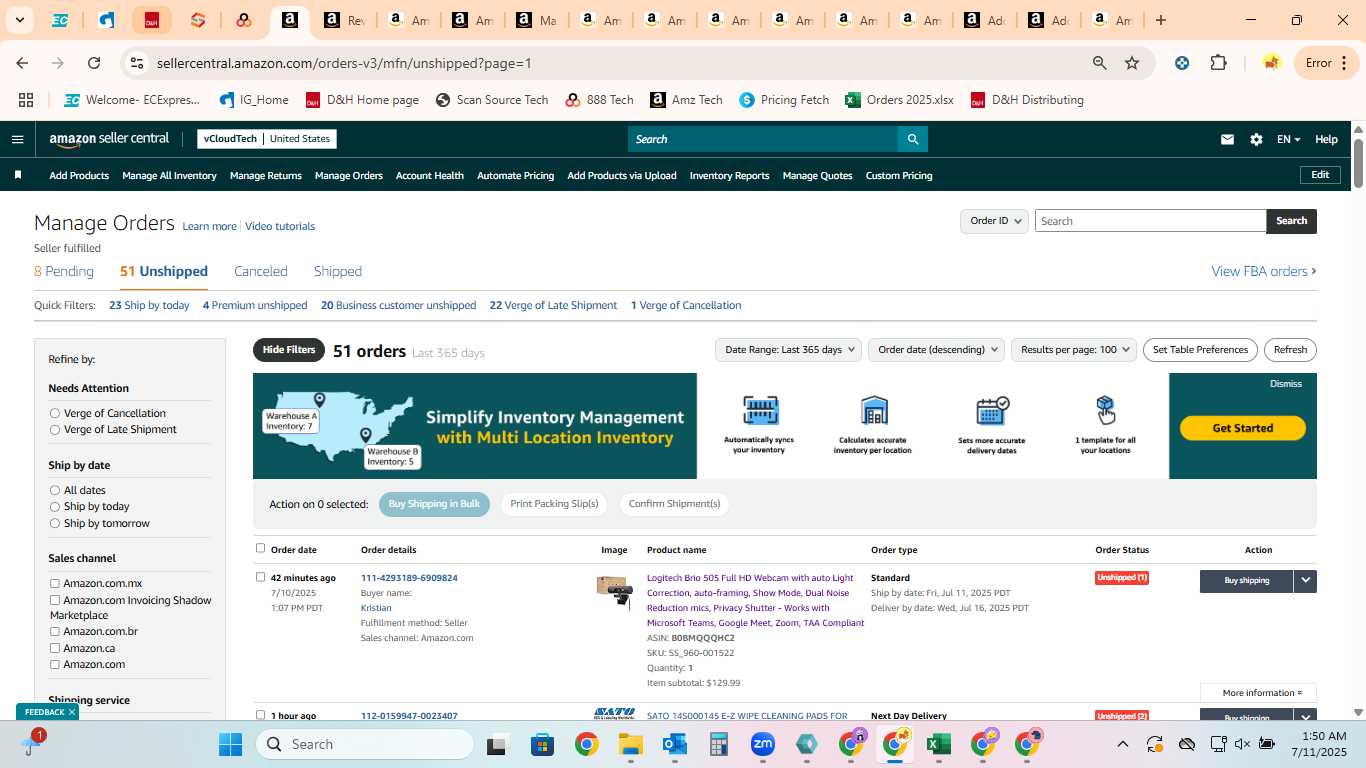The height and width of the screenshot is (768, 1366).
Task: Open order link 111-4293189-6909824
Action: 409,578
